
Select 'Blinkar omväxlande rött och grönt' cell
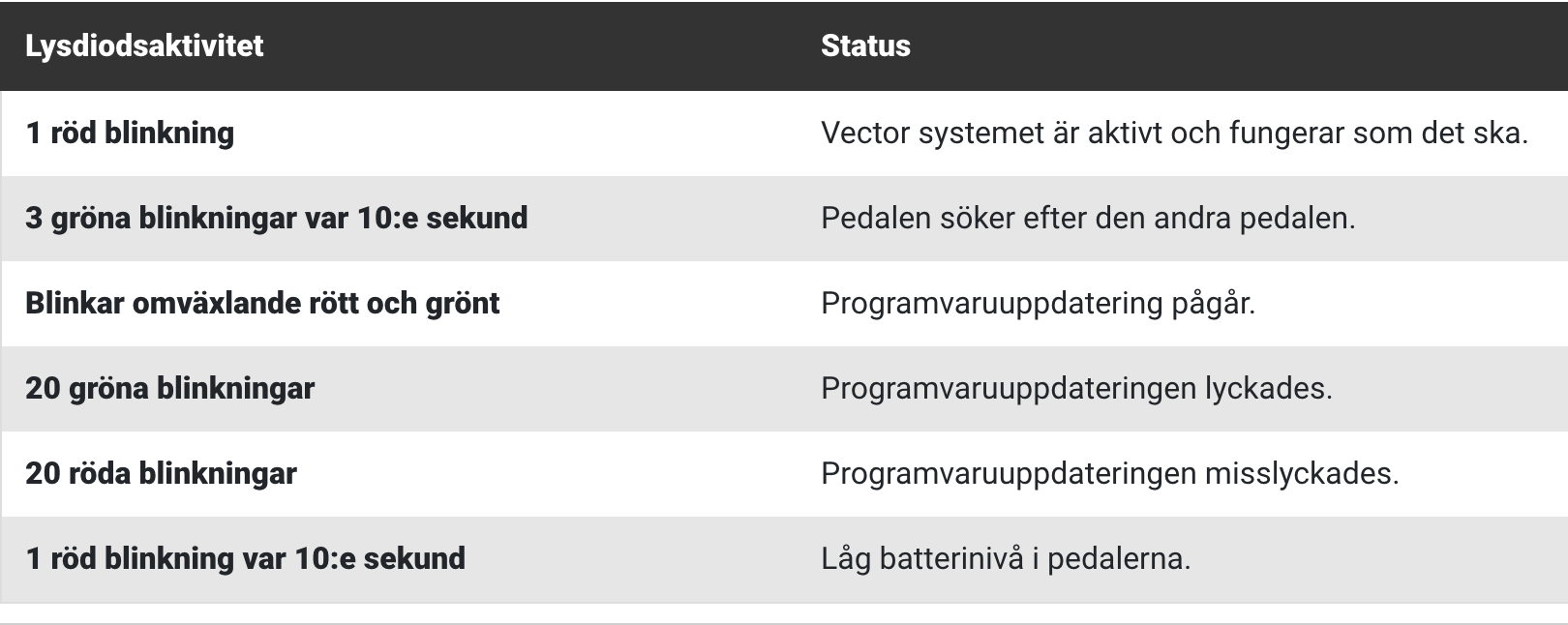click(262, 303)
